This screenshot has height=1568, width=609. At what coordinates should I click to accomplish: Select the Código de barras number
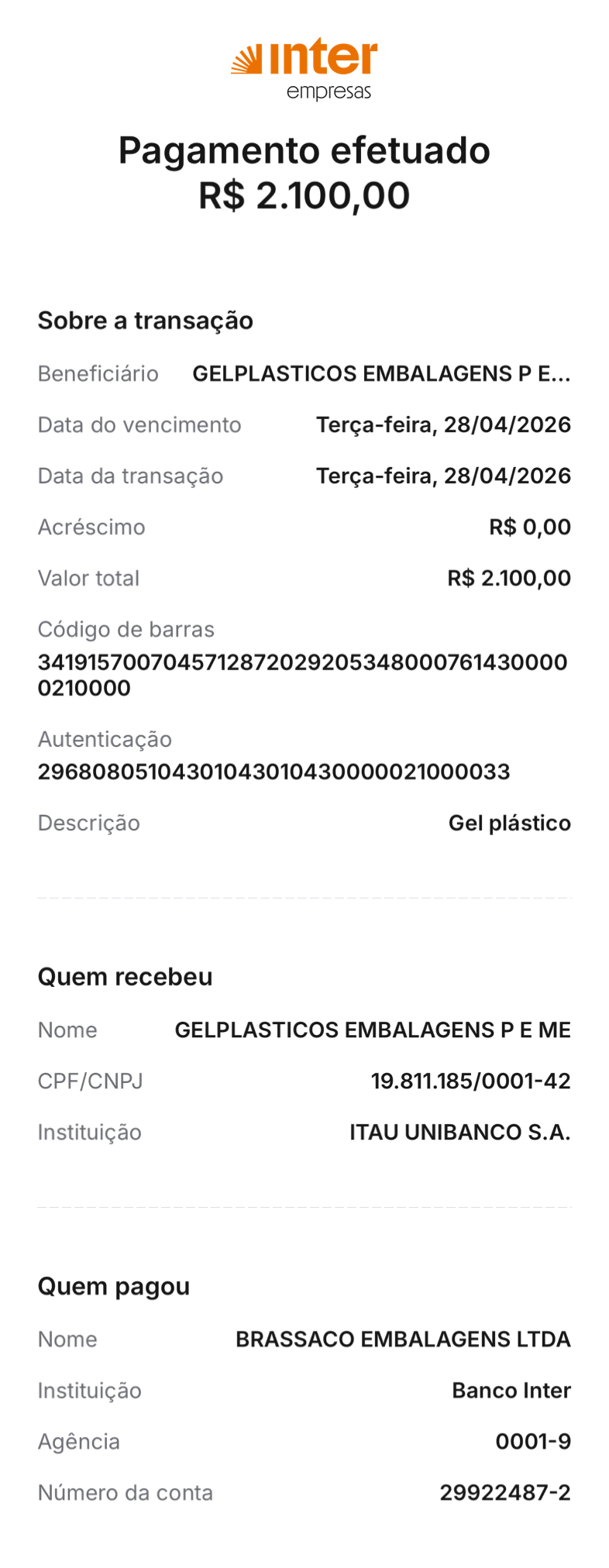[302, 675]
